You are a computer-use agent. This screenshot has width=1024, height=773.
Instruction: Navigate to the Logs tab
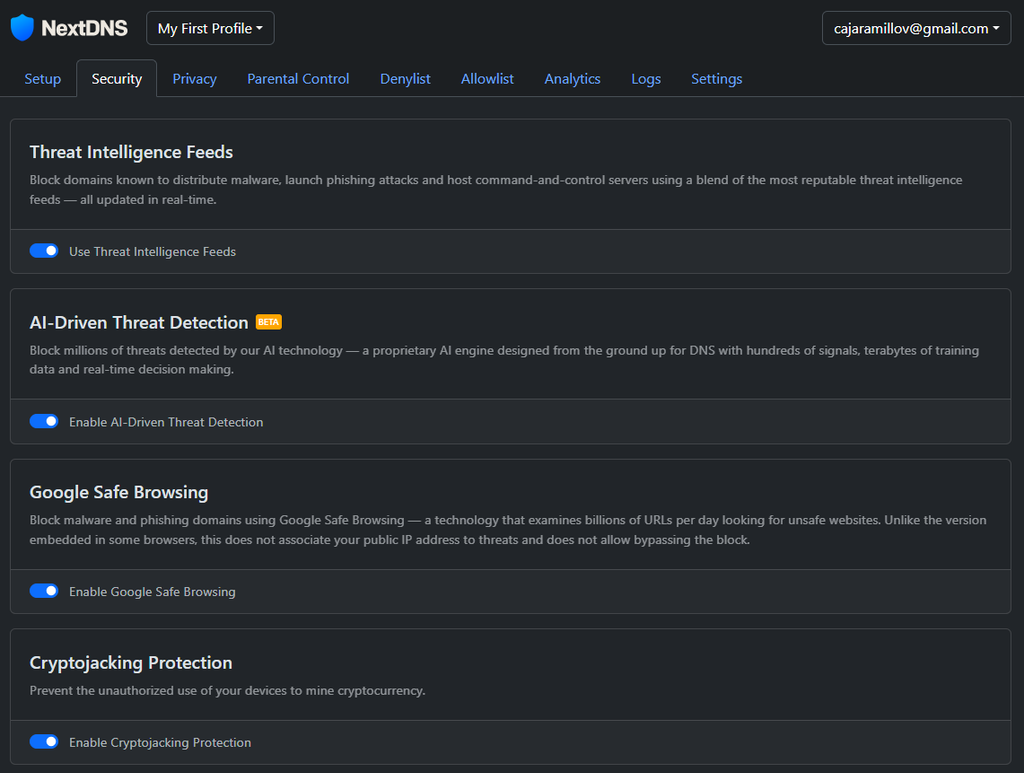(x=646, y=78)
